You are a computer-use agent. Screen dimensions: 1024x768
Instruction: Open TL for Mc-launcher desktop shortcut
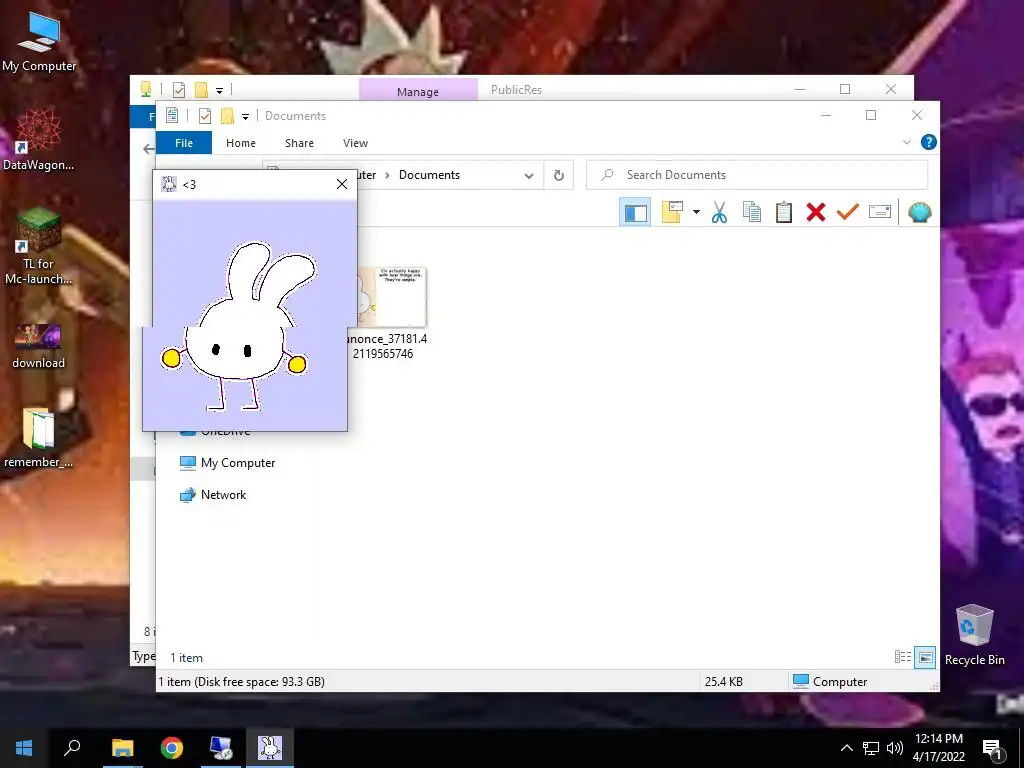(39, 246)
